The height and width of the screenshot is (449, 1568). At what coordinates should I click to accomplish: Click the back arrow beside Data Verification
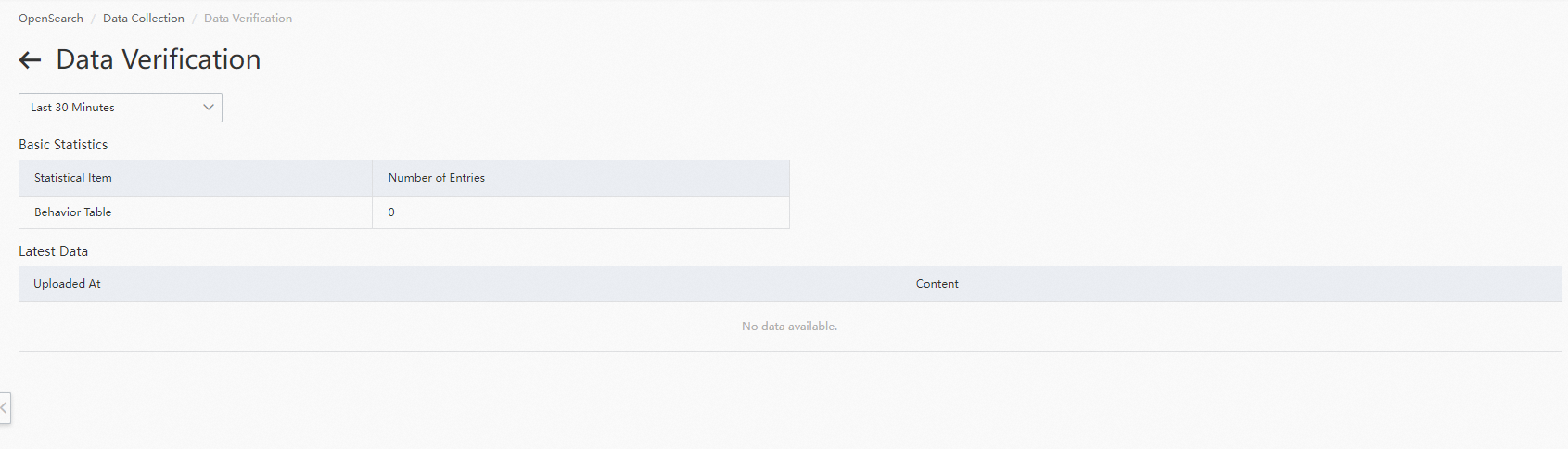(x=30, y=60)
